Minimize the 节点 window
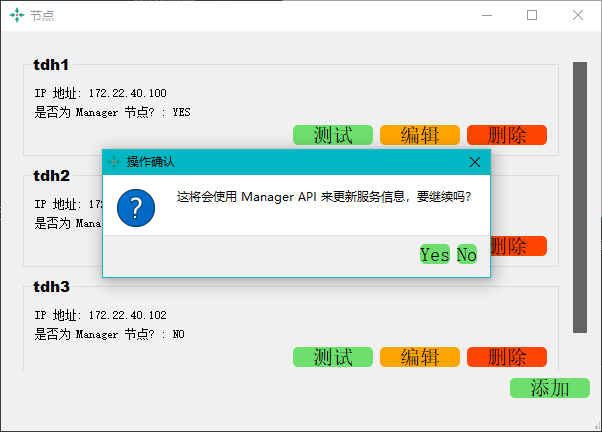 point(487,15)
